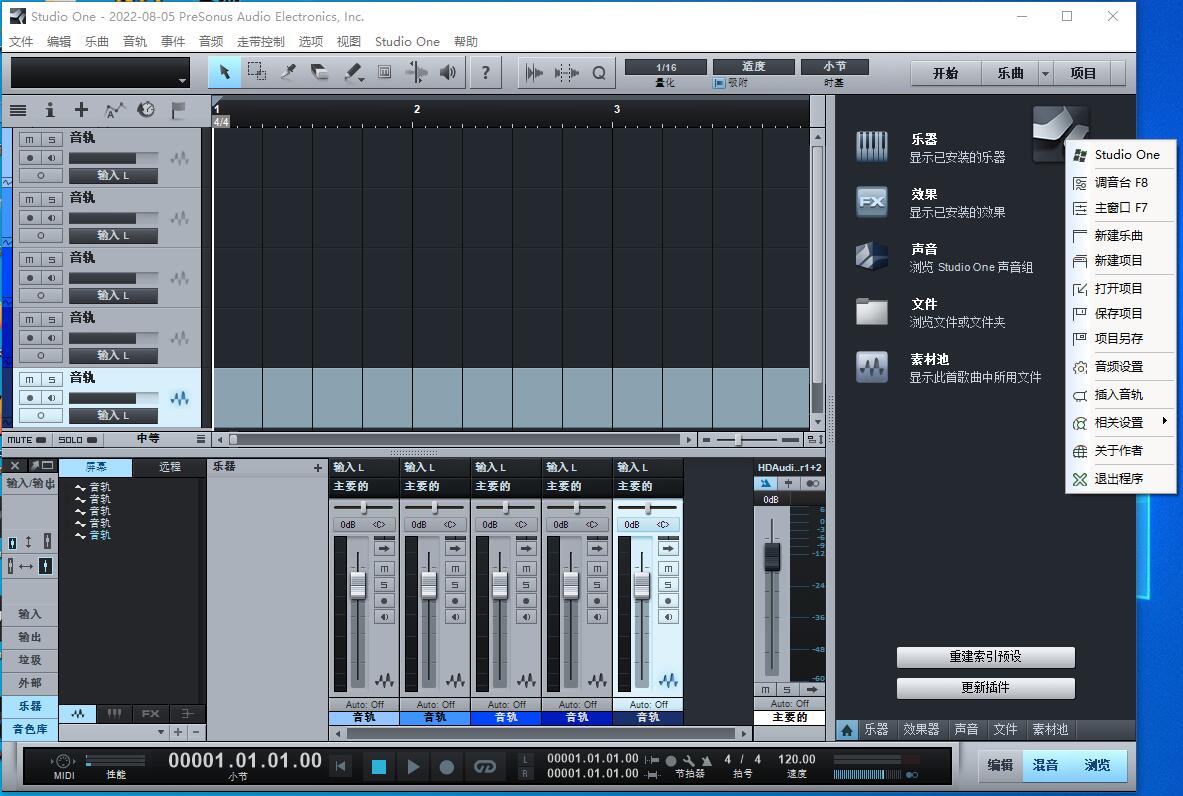This screenshot has width=1183, height=796.
Task: Open the 1/16 量化 quantize dropdown
Action: (x=665, y=67)
